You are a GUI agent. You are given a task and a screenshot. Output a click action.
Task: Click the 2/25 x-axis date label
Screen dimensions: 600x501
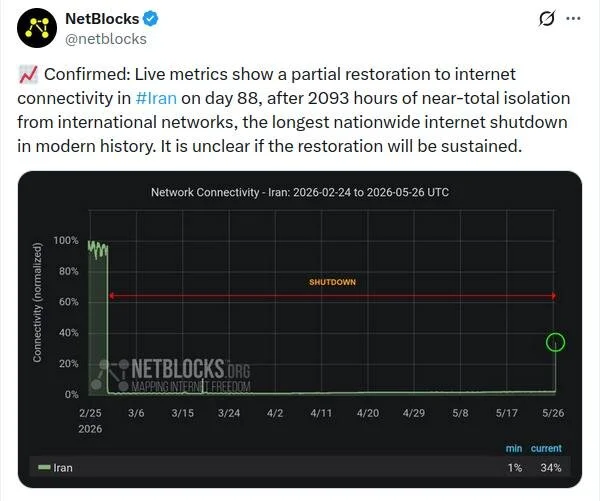(90, 413)
